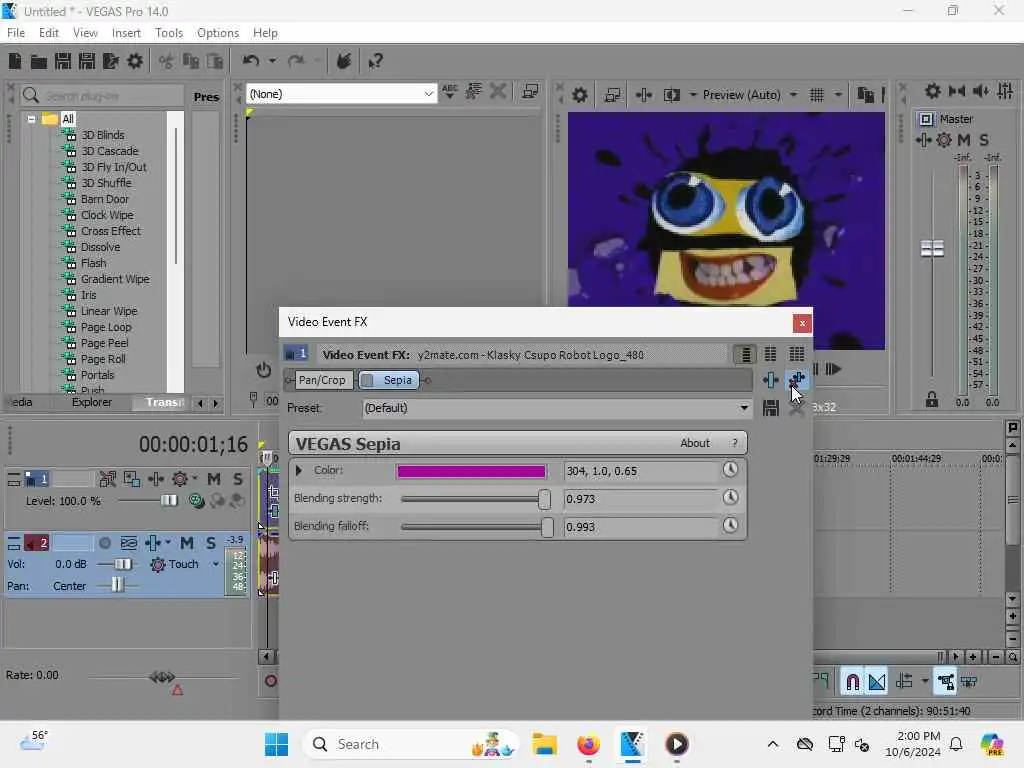The image size is (1024, 768).
Task: Animate Blending strength clock icon
Action: pos(730,498)
